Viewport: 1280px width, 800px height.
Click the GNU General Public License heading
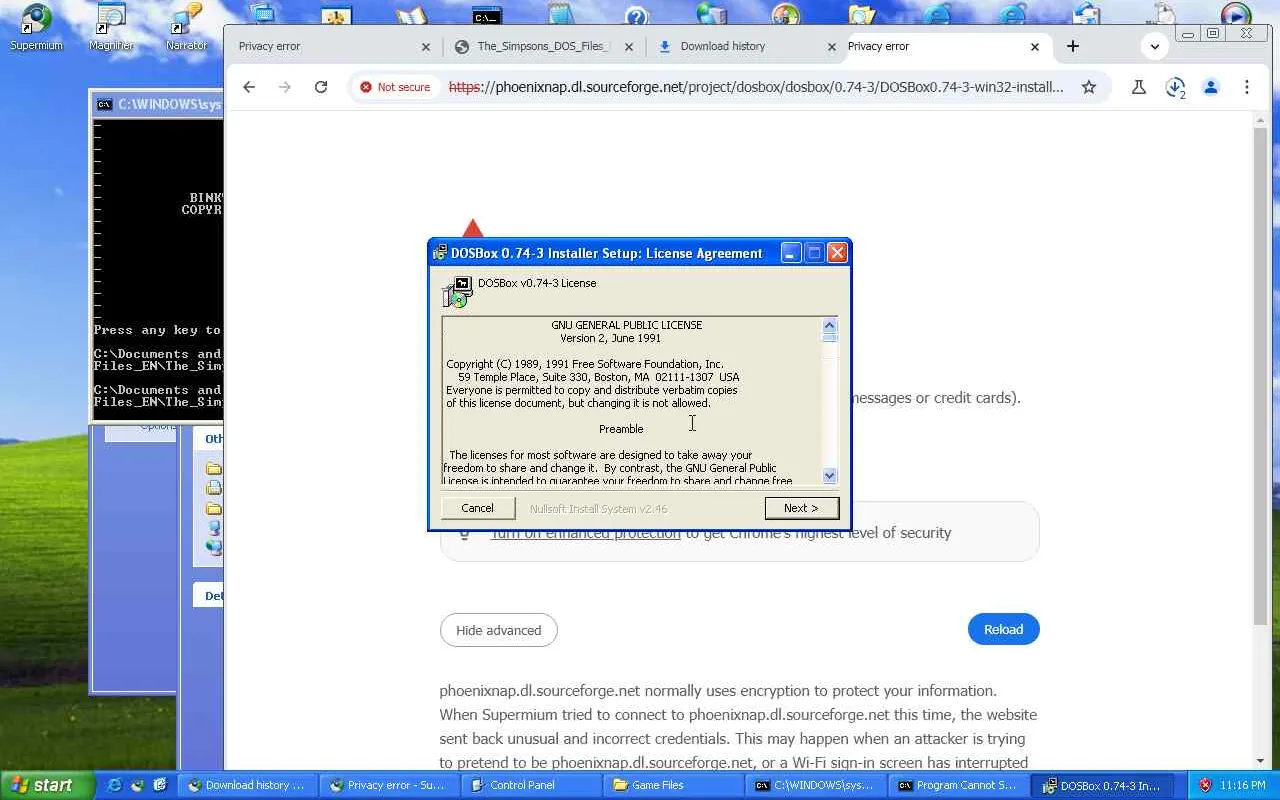pos(627,325)
